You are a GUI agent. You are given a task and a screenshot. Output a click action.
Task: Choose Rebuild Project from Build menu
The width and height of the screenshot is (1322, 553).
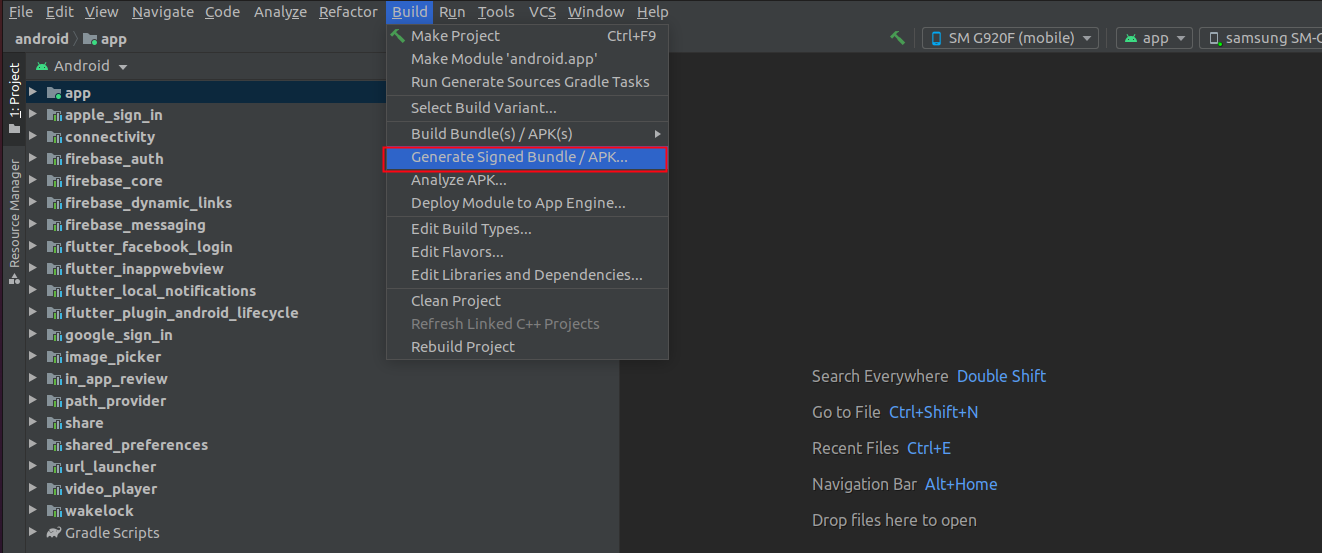(462, 347)
